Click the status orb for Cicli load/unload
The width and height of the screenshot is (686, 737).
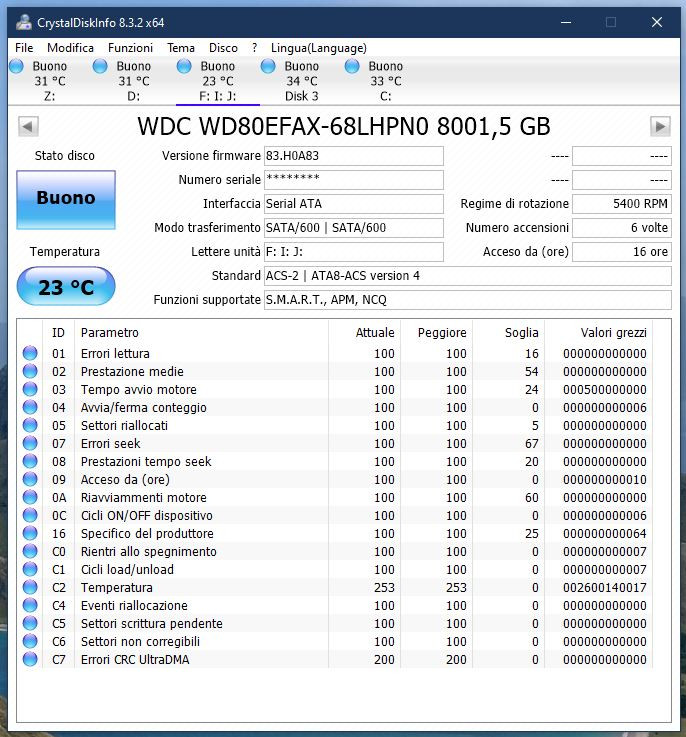point(30,569)
